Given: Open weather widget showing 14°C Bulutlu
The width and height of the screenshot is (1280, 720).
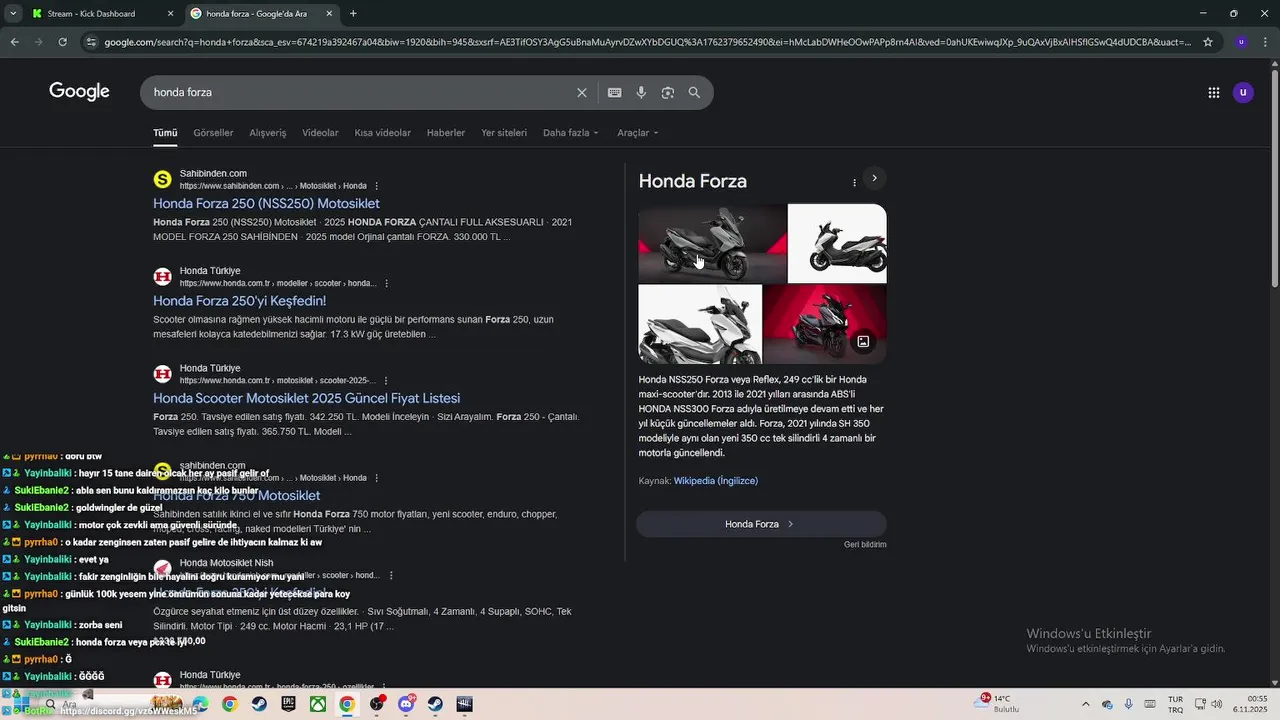Looking at the screenshot, I should click(x=996, y=704).
